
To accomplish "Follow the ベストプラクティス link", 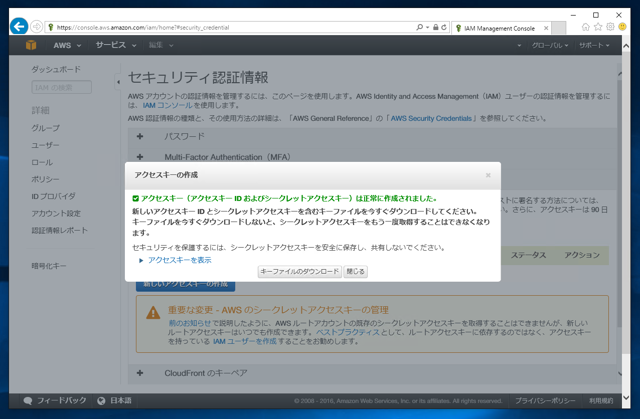I will click(348, 332).
